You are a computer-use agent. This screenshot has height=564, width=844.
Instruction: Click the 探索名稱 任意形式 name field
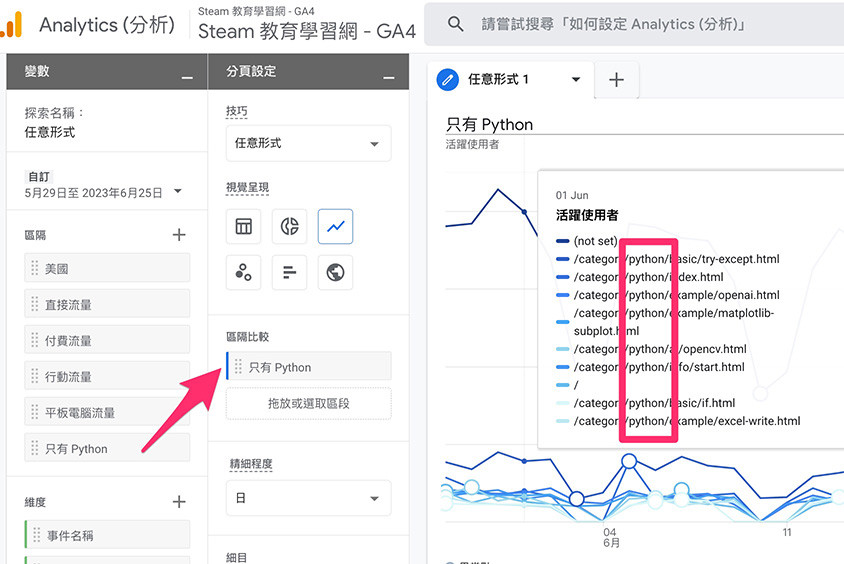point(50,132)
